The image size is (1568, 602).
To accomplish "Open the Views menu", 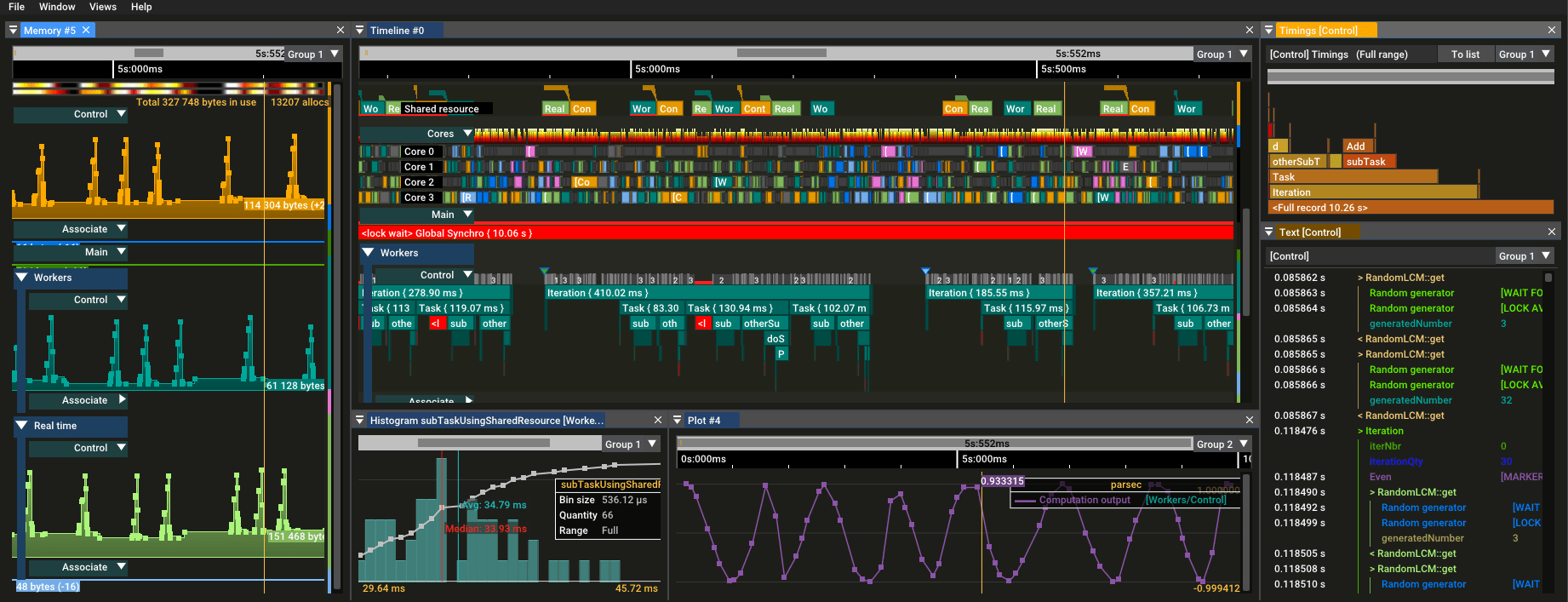I will [x=102, y=7].
